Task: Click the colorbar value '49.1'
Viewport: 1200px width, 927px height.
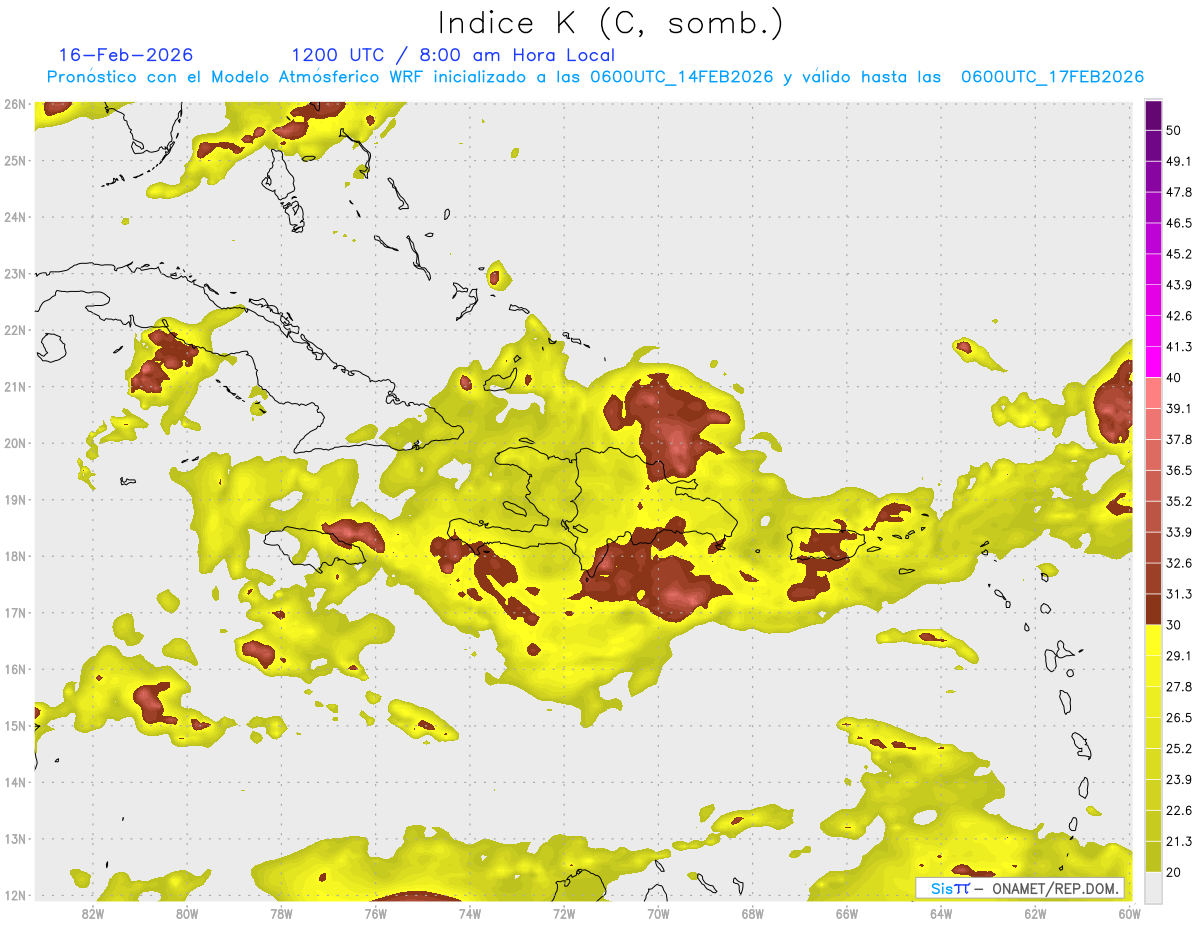Action: (x=1179, y=161)
